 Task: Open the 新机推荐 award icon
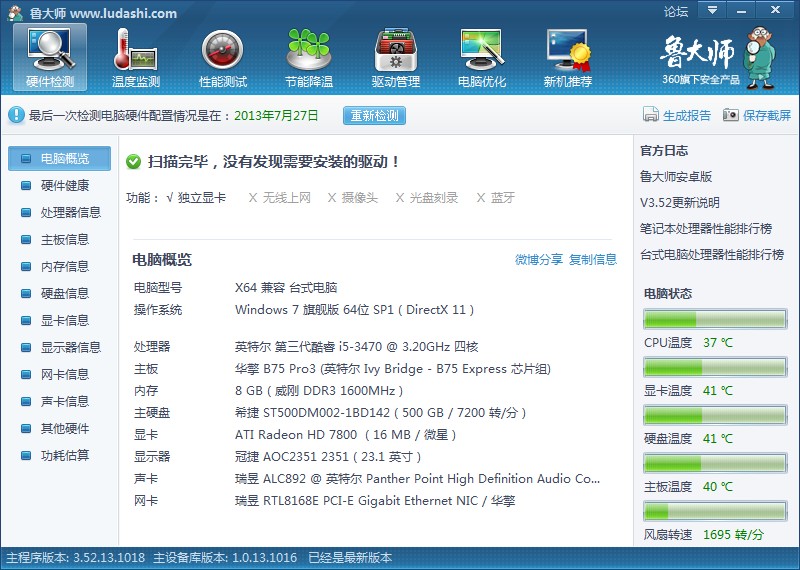pyautogui.click(x=568, y=50)
